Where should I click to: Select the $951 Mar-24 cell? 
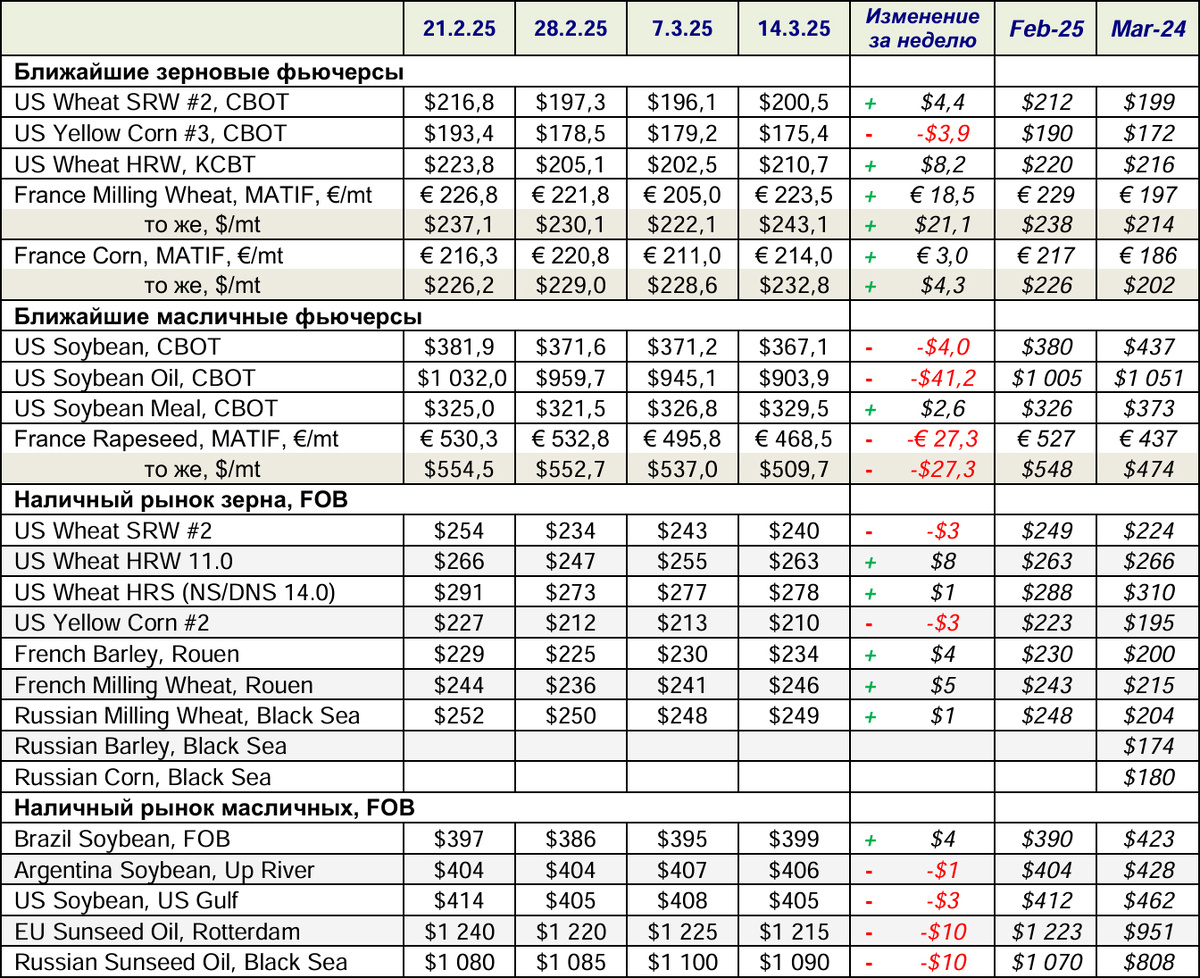pos(1148,931)
